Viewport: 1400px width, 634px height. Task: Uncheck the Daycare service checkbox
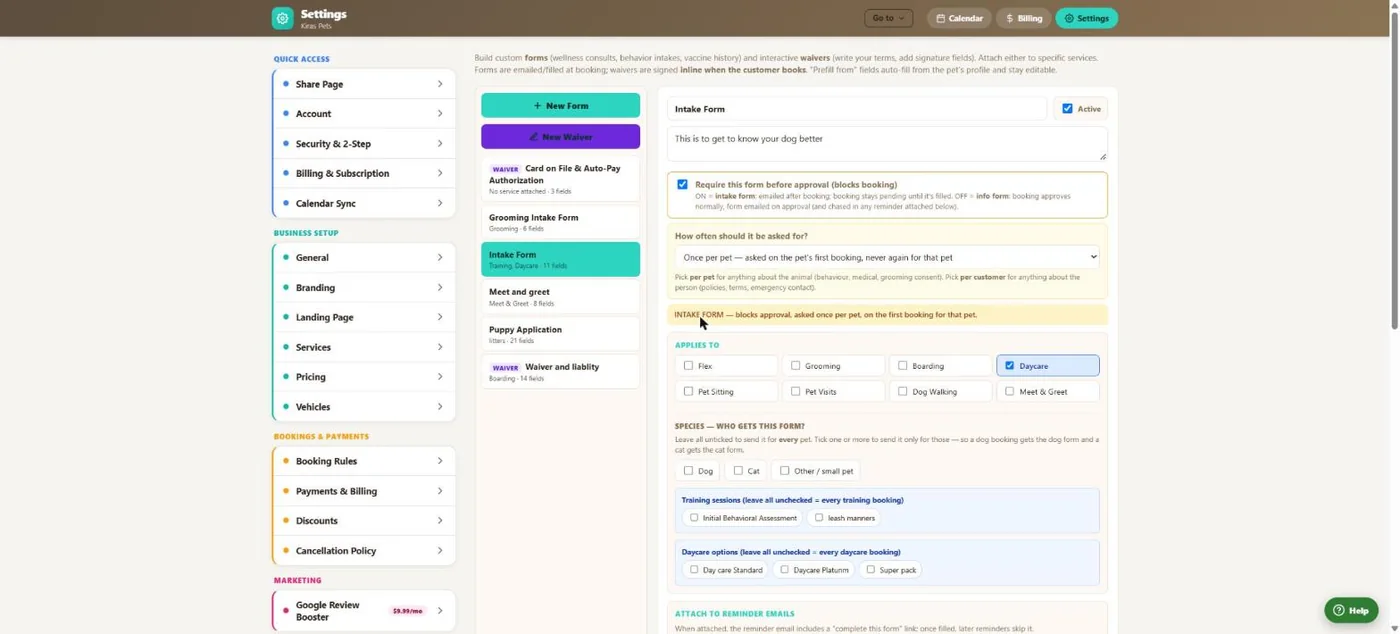pos(1009,366)
